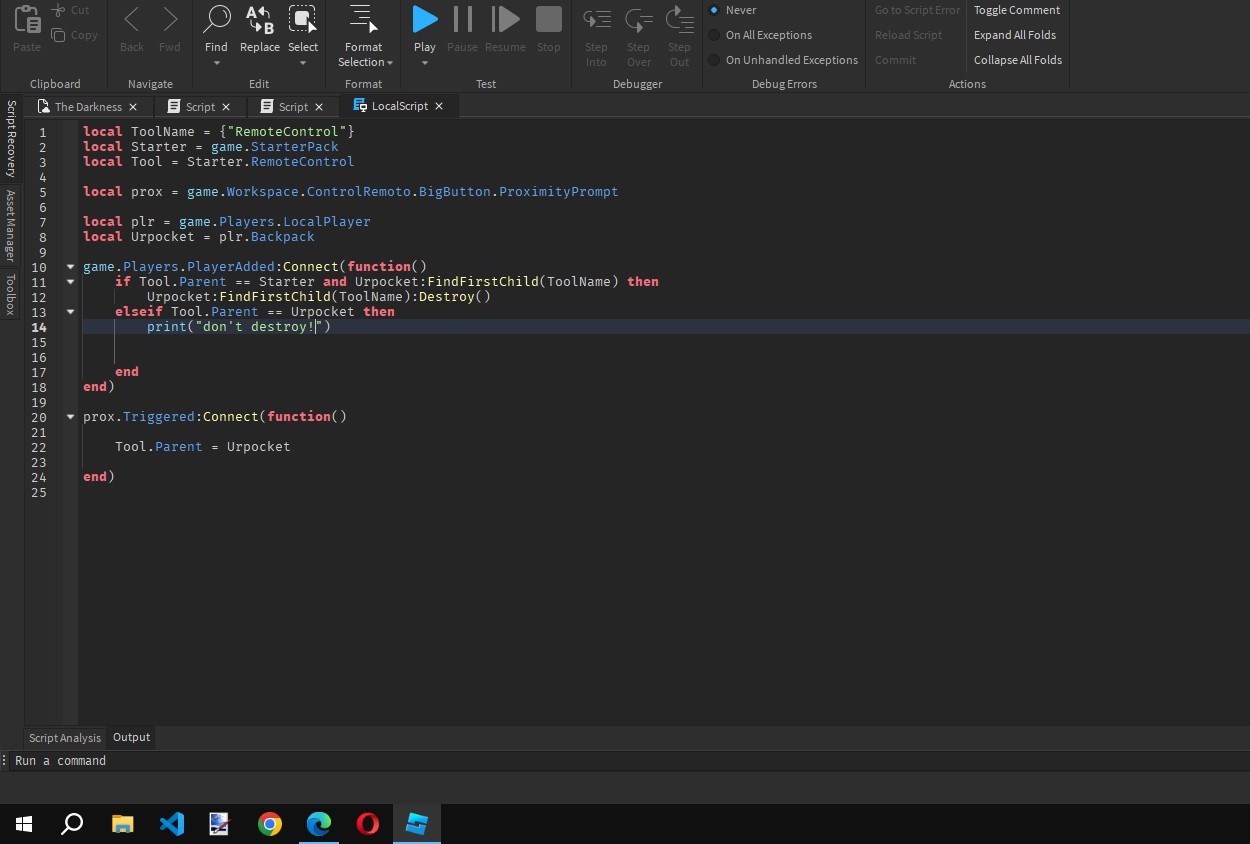The width and height of the screenshot is (1250, 844).
Task: Click the Play button to test the game
Action: point(424,18)
